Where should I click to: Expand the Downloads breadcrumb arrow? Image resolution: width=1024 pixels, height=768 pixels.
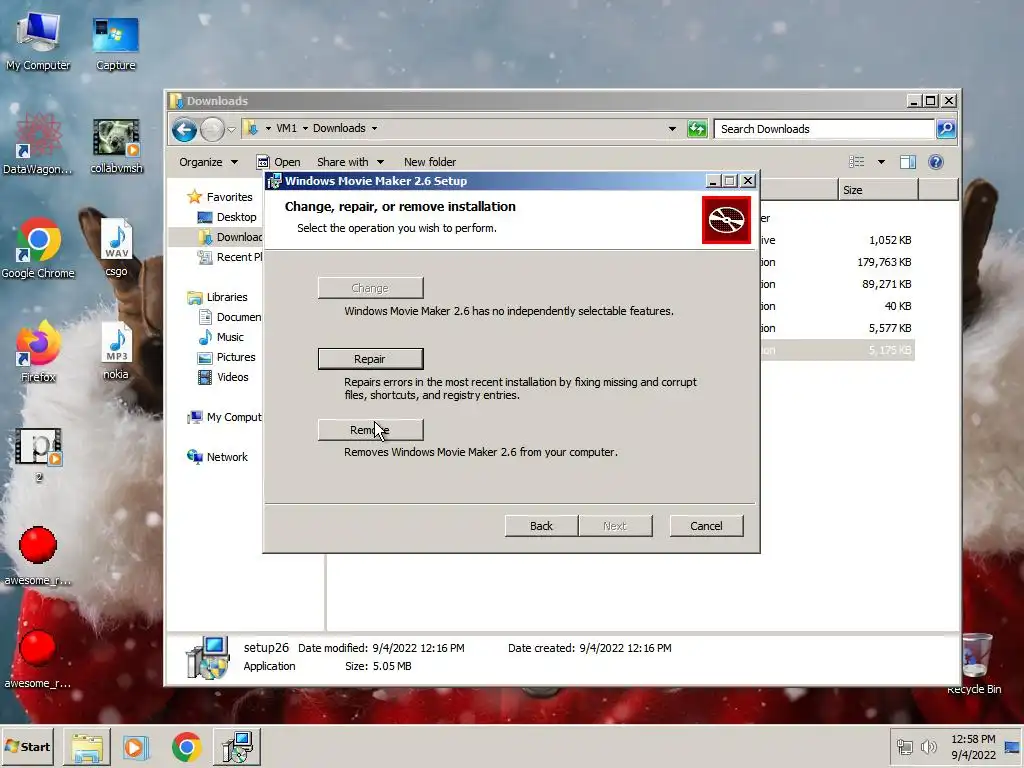tap(374, 129)
